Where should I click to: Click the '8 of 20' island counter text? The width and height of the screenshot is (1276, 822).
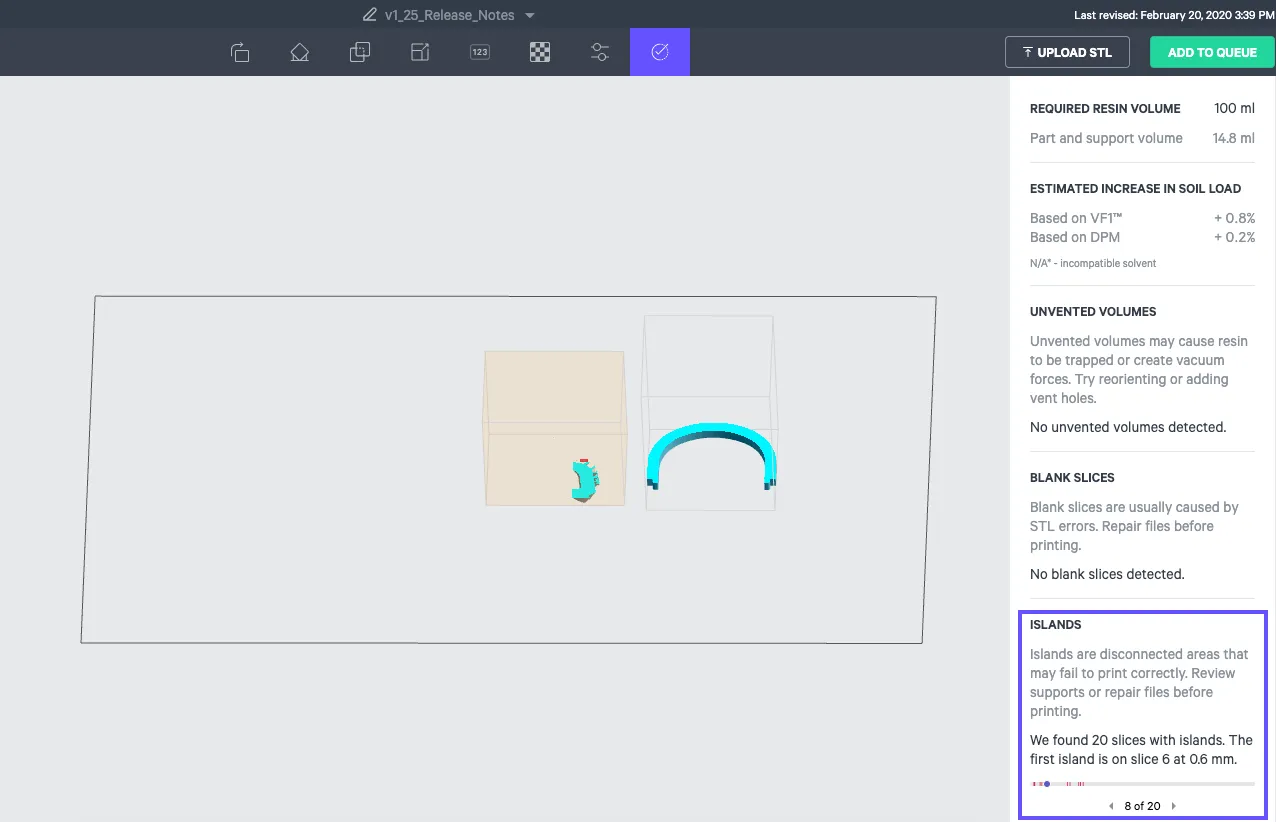[1142, 806]
